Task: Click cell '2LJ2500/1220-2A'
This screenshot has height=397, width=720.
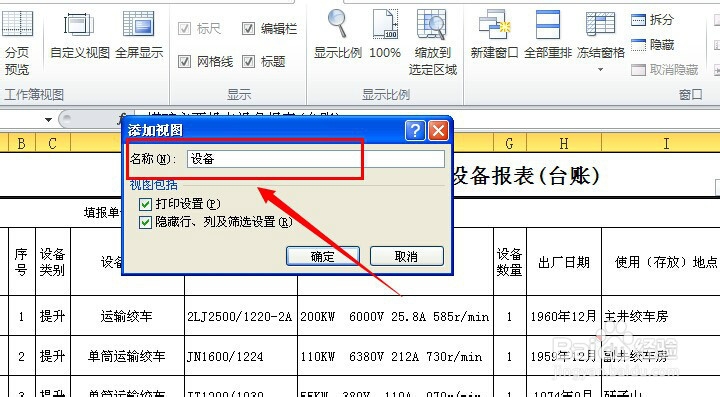Action: click(x=240, y=316)
